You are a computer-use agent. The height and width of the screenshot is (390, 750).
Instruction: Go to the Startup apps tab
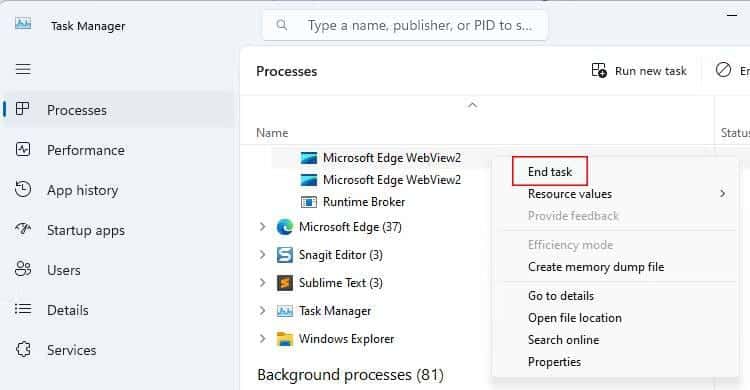[86, 231]
